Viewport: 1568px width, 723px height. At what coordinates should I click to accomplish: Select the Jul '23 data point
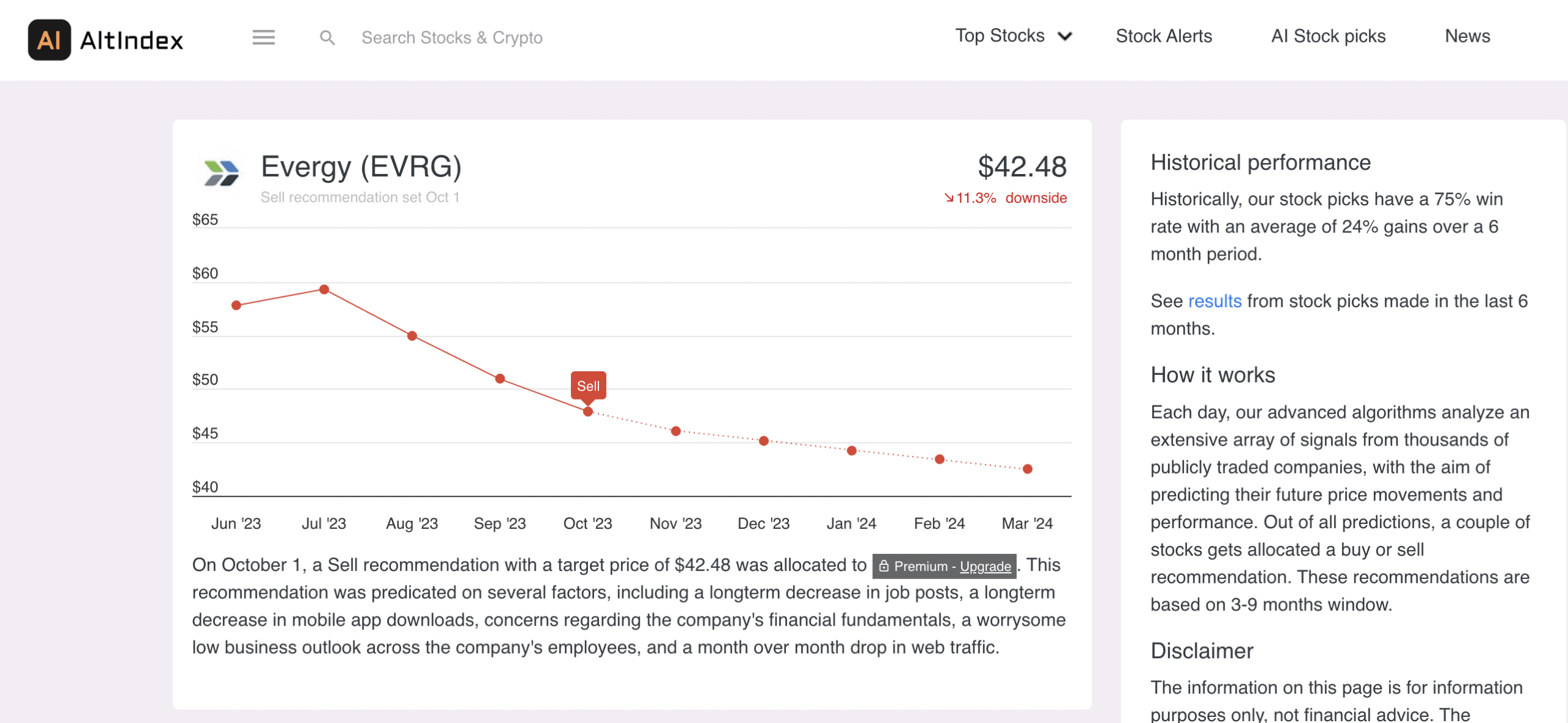[325, 289]
